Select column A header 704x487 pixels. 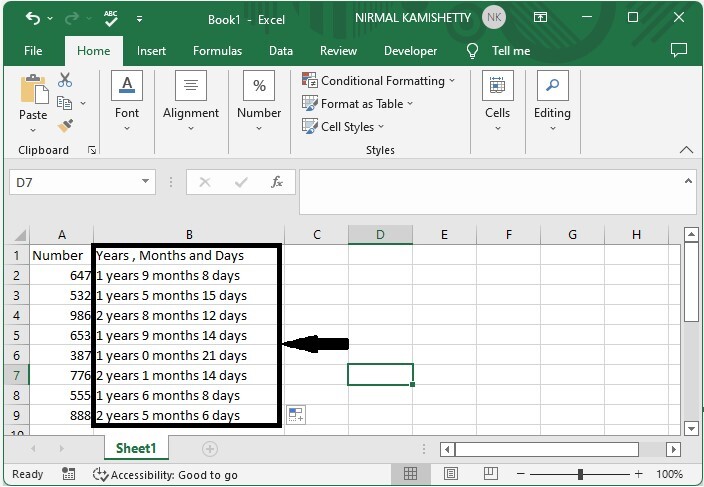(x=62, y=235)
